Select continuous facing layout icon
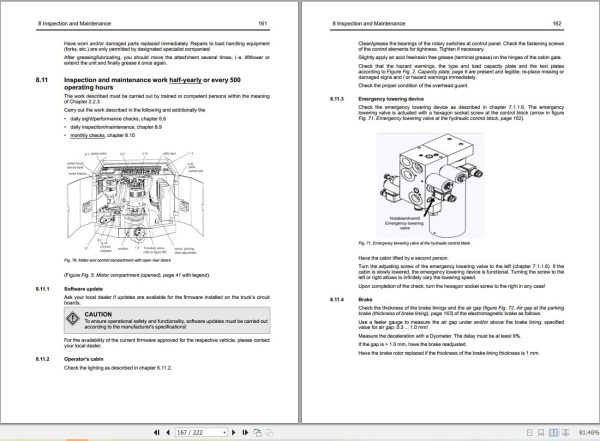Screen dimensions: 600x441 click(566, 433)
